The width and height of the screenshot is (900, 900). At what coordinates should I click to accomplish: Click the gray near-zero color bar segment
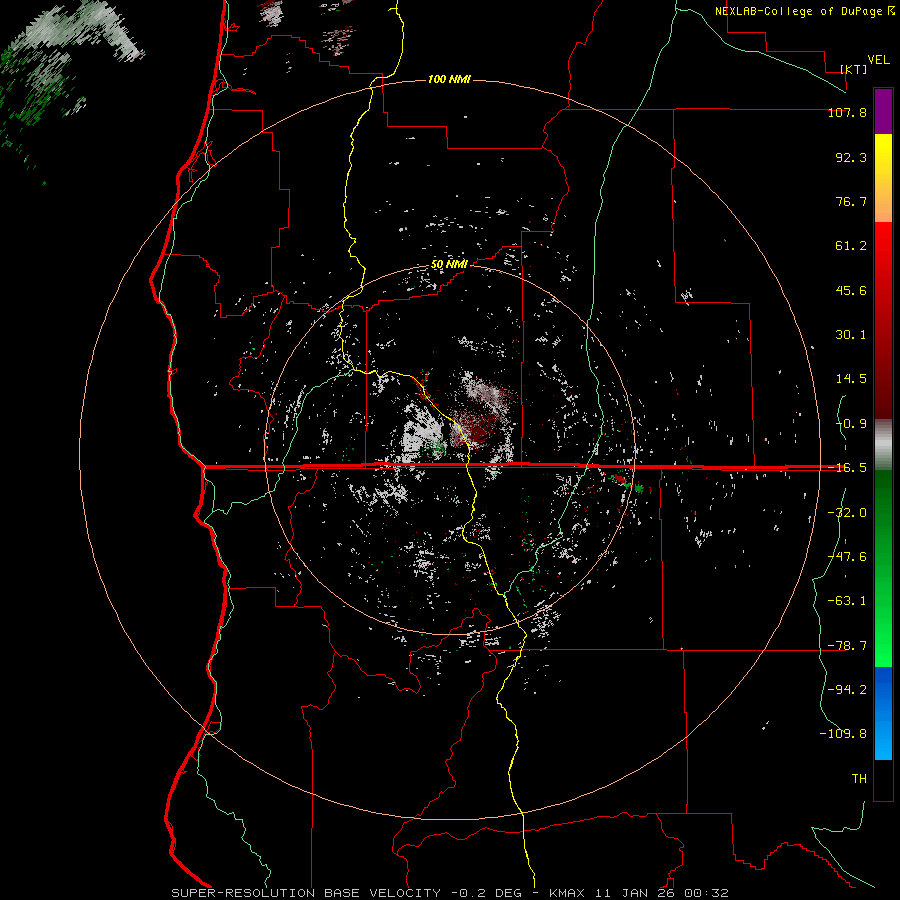pyautogui.click(x=883, y=444)
